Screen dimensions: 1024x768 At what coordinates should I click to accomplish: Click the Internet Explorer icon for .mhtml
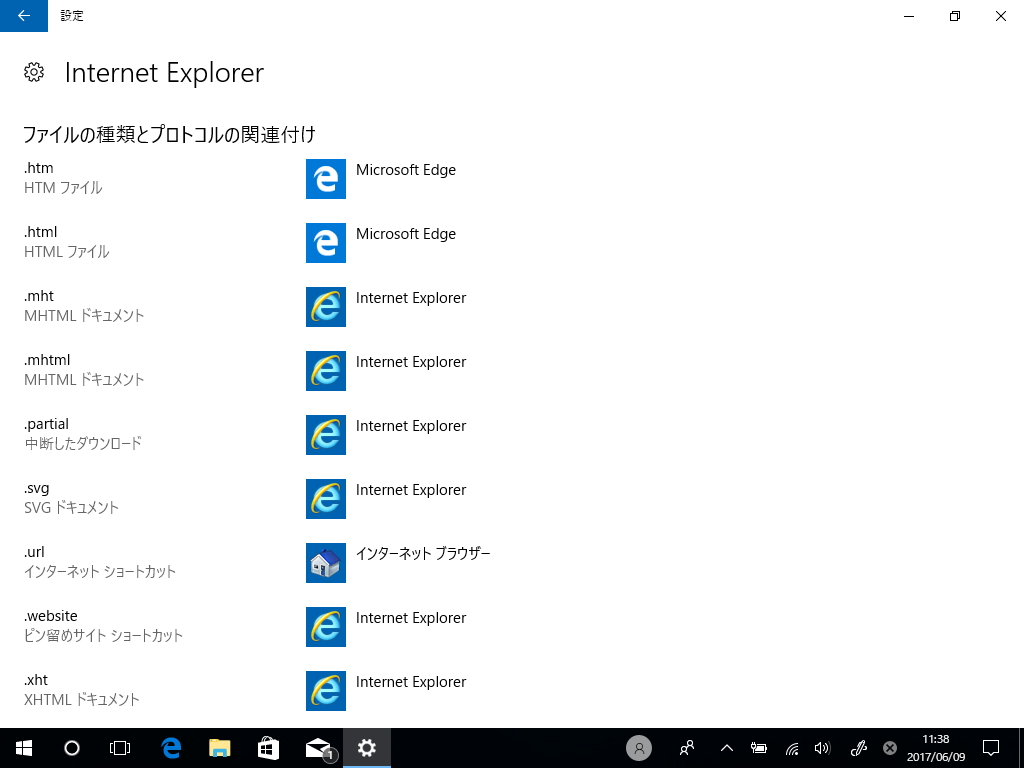[326, 371]
